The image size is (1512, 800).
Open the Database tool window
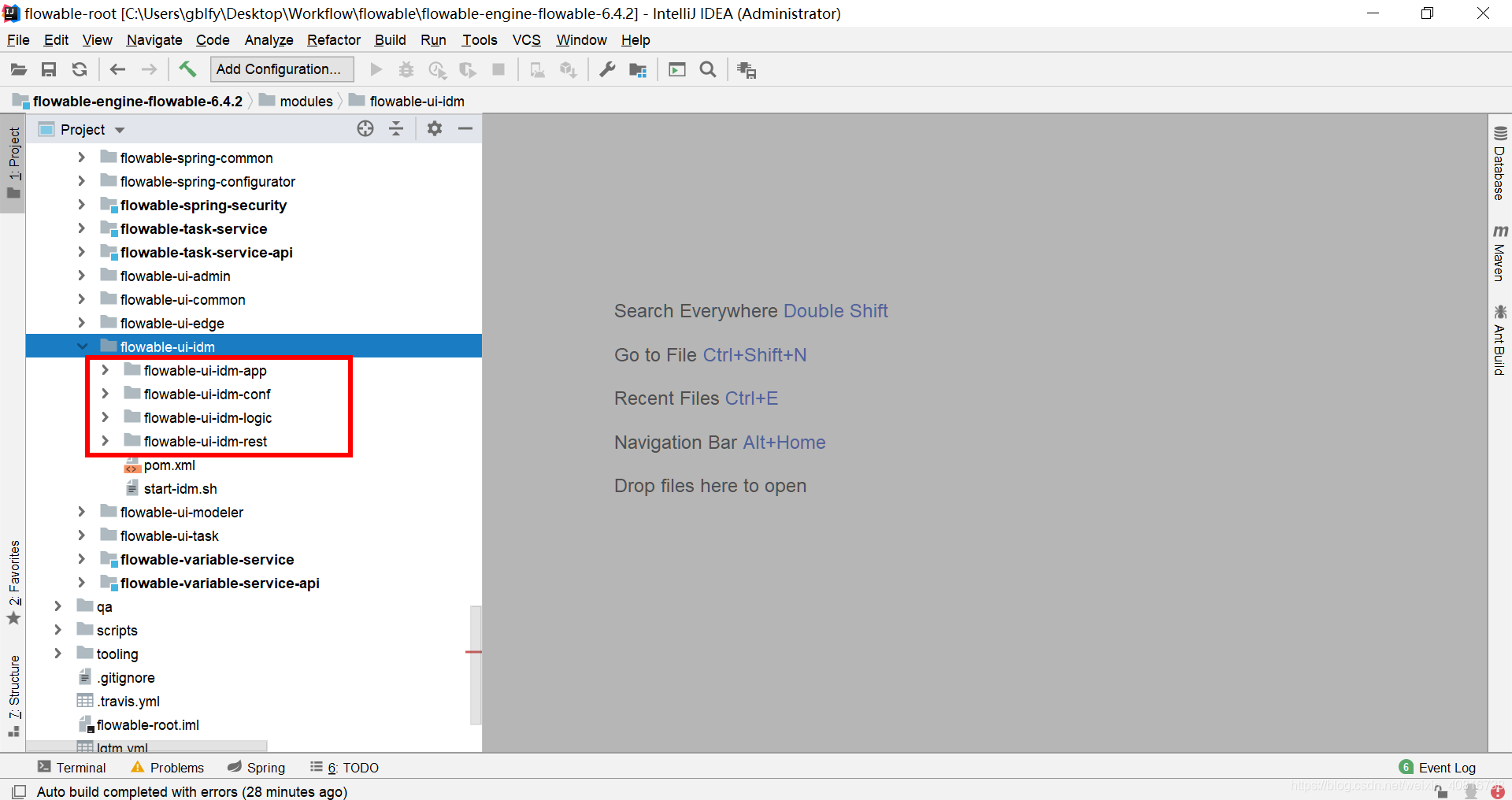pyautogui.click(x=1499, y=163)
